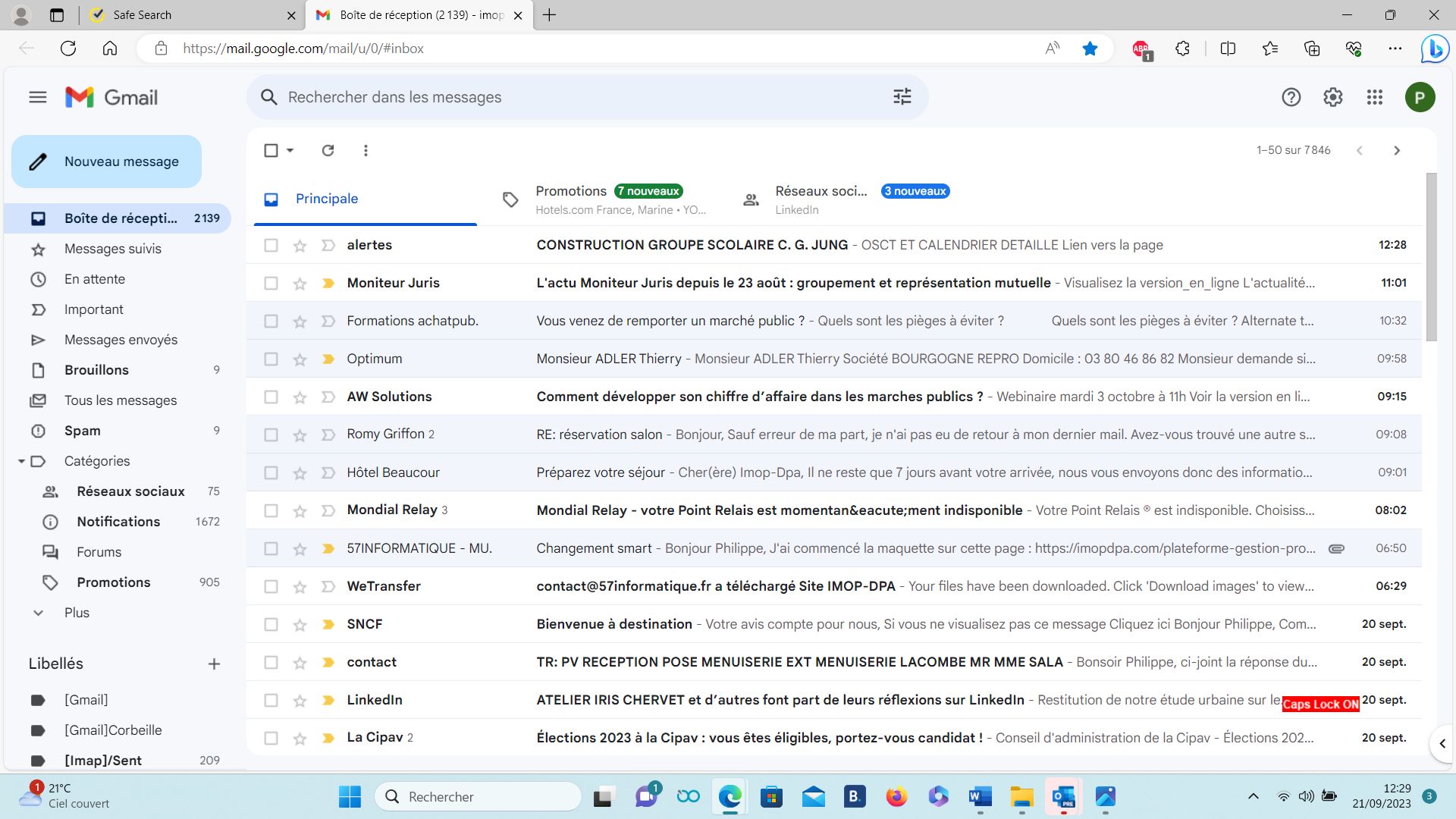Open browser Favorites star-list icon
Image resolution: width=1456 pixels, height=819 pixels.
(x=1270, y=49)
